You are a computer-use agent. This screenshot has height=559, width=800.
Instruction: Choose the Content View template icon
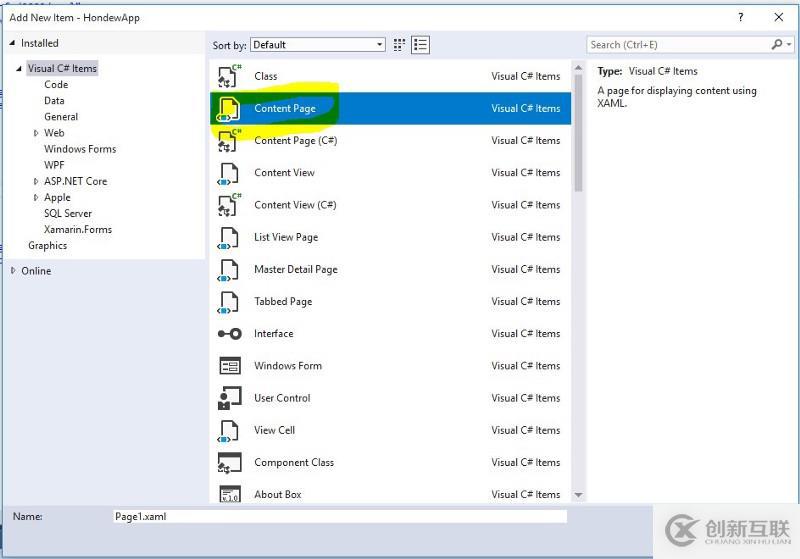229,173
